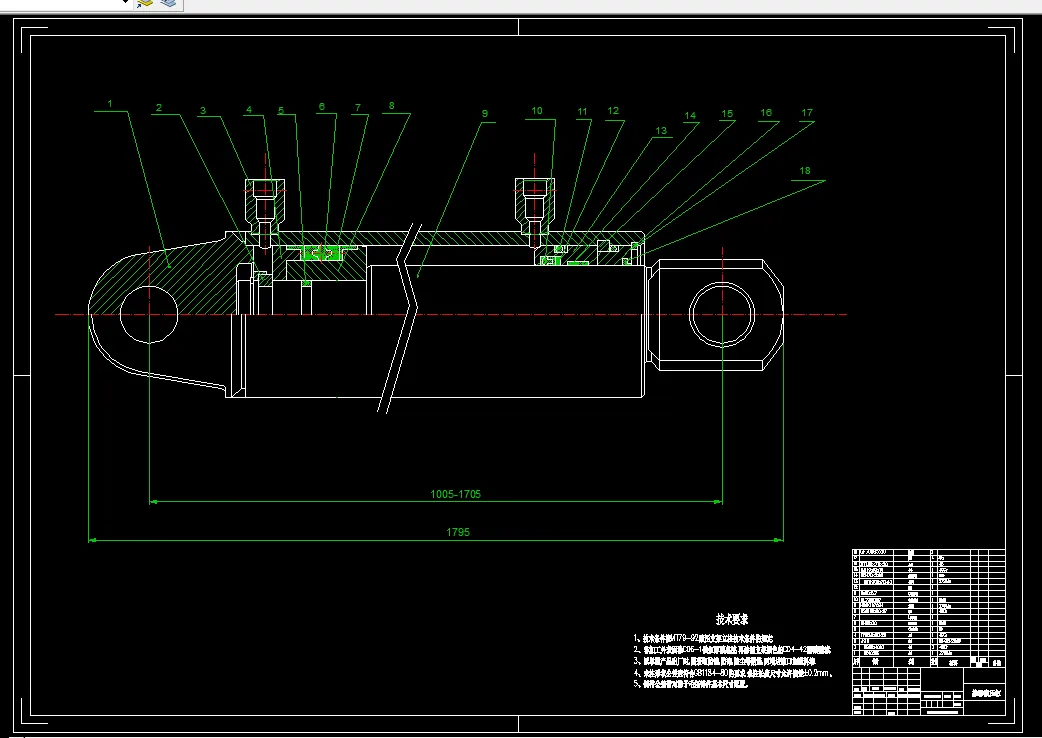The image size is (1042, 738).
Task: Select part balloon number 18
Action: pyautogui.click(x=805, y=171)
